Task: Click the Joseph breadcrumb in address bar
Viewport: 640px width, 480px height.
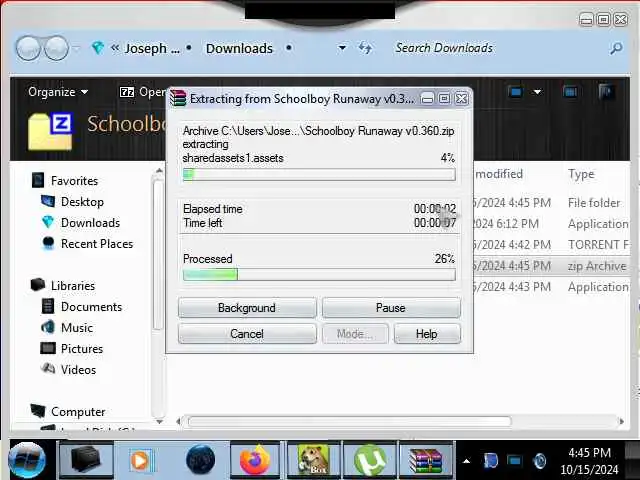Action: 151,49
